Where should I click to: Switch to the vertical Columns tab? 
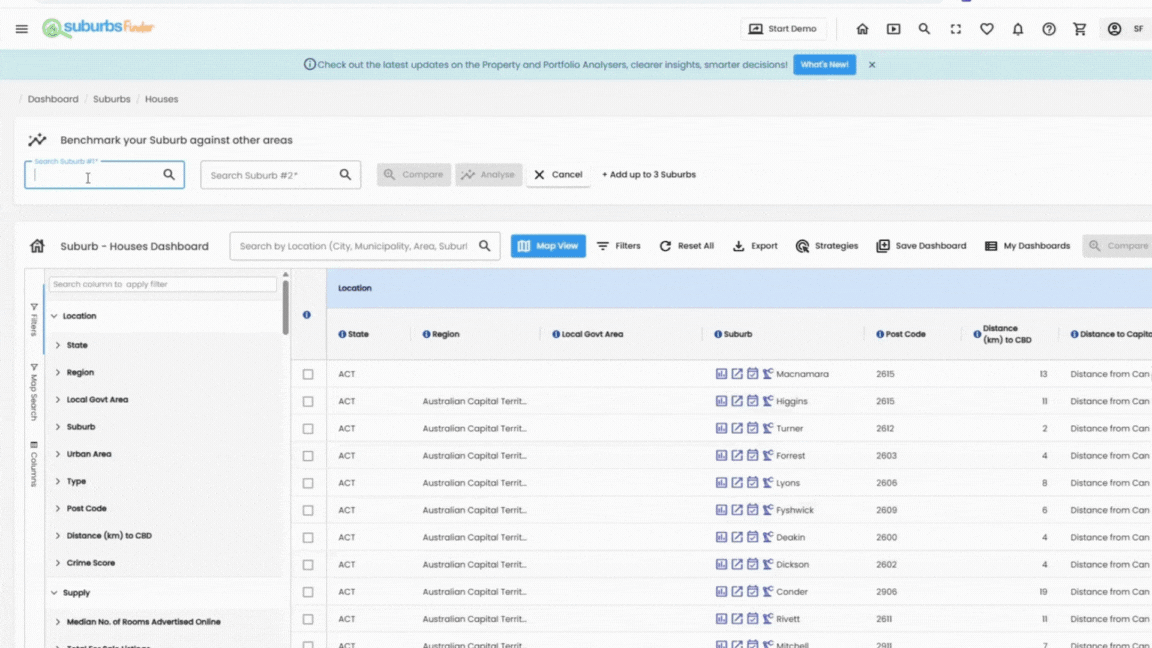34,464
